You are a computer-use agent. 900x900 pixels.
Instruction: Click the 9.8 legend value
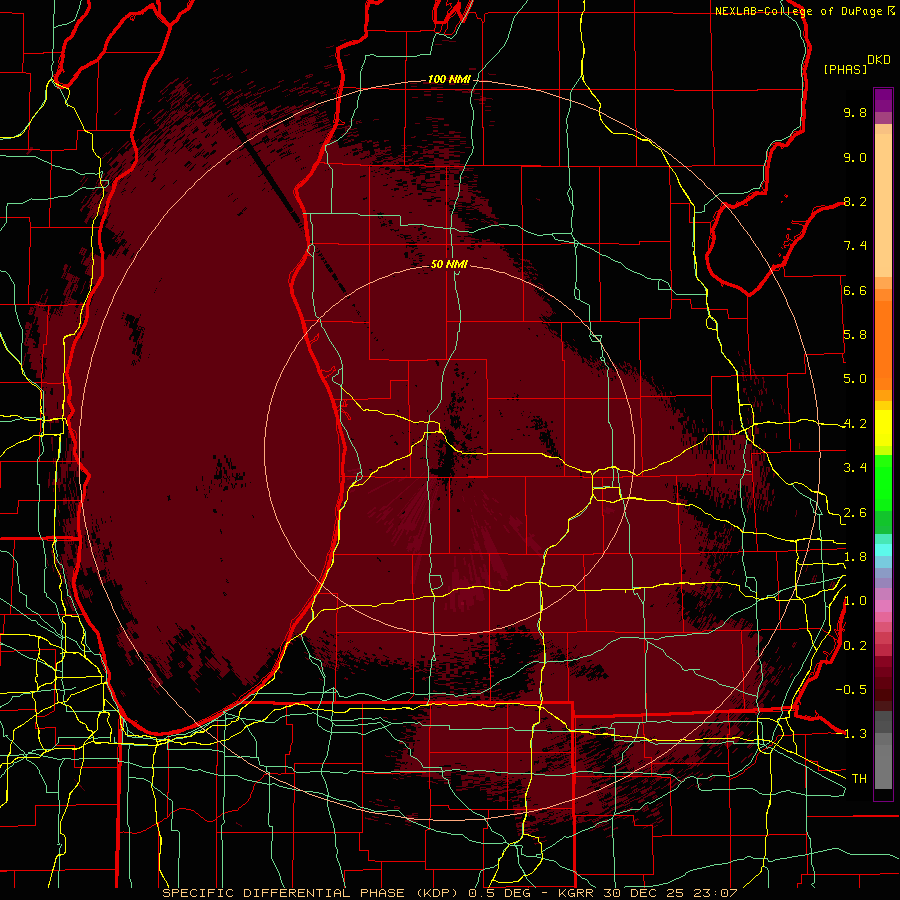(x=855, y=112)
